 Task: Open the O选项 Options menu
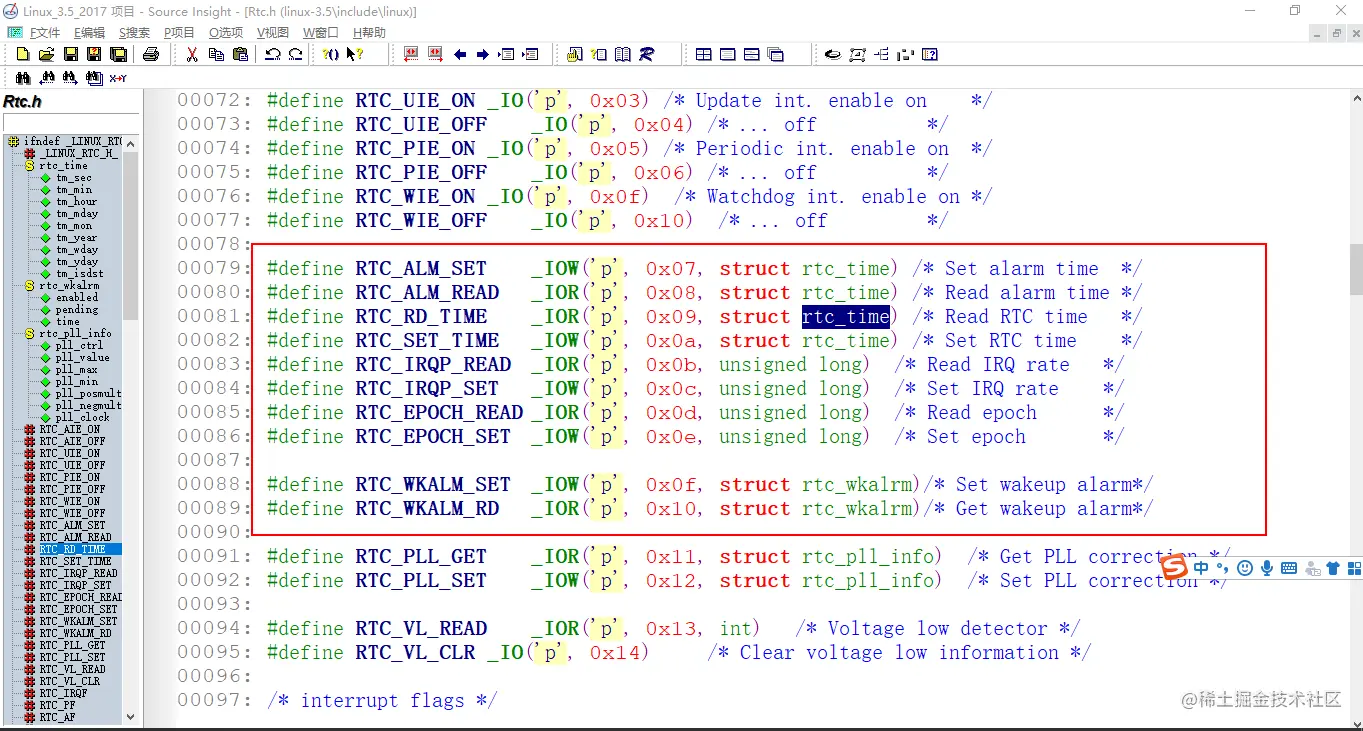click(x=226, y=32)
